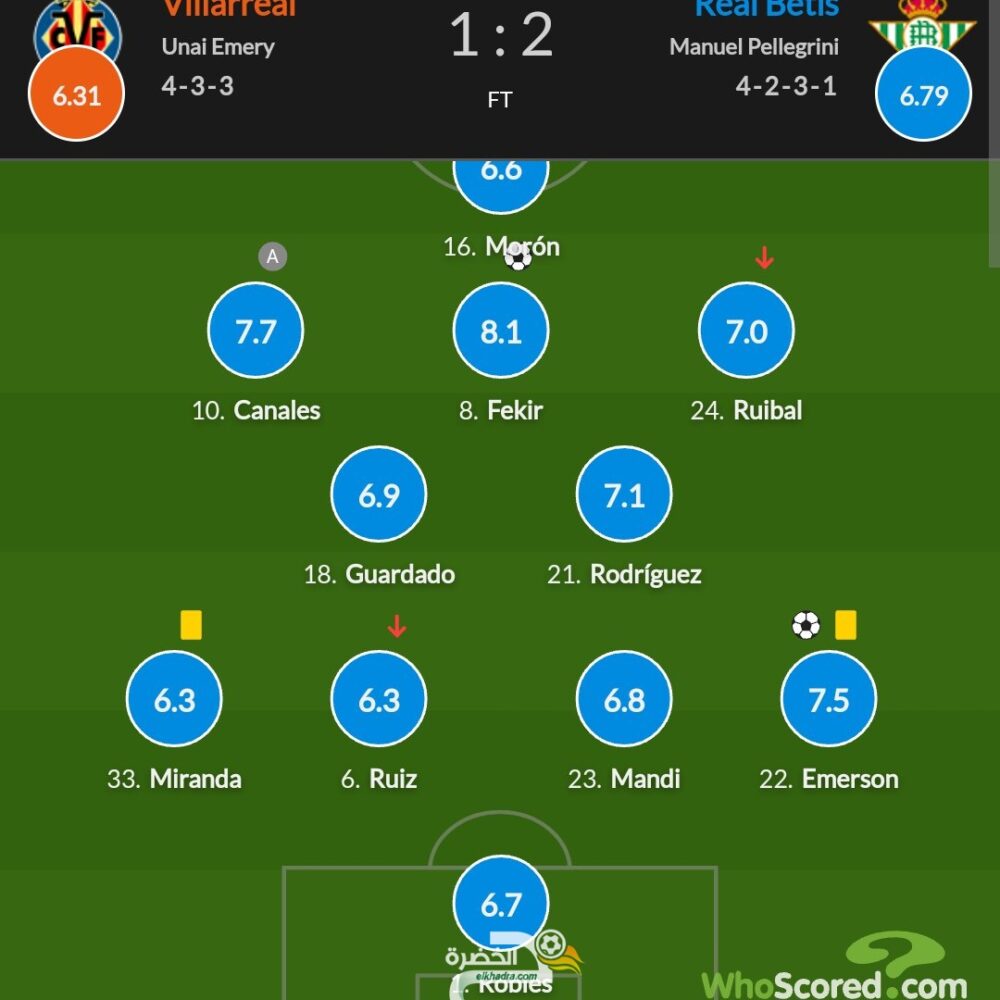Open Guardado's 6.9 rating circle

(x=379, y=494)
